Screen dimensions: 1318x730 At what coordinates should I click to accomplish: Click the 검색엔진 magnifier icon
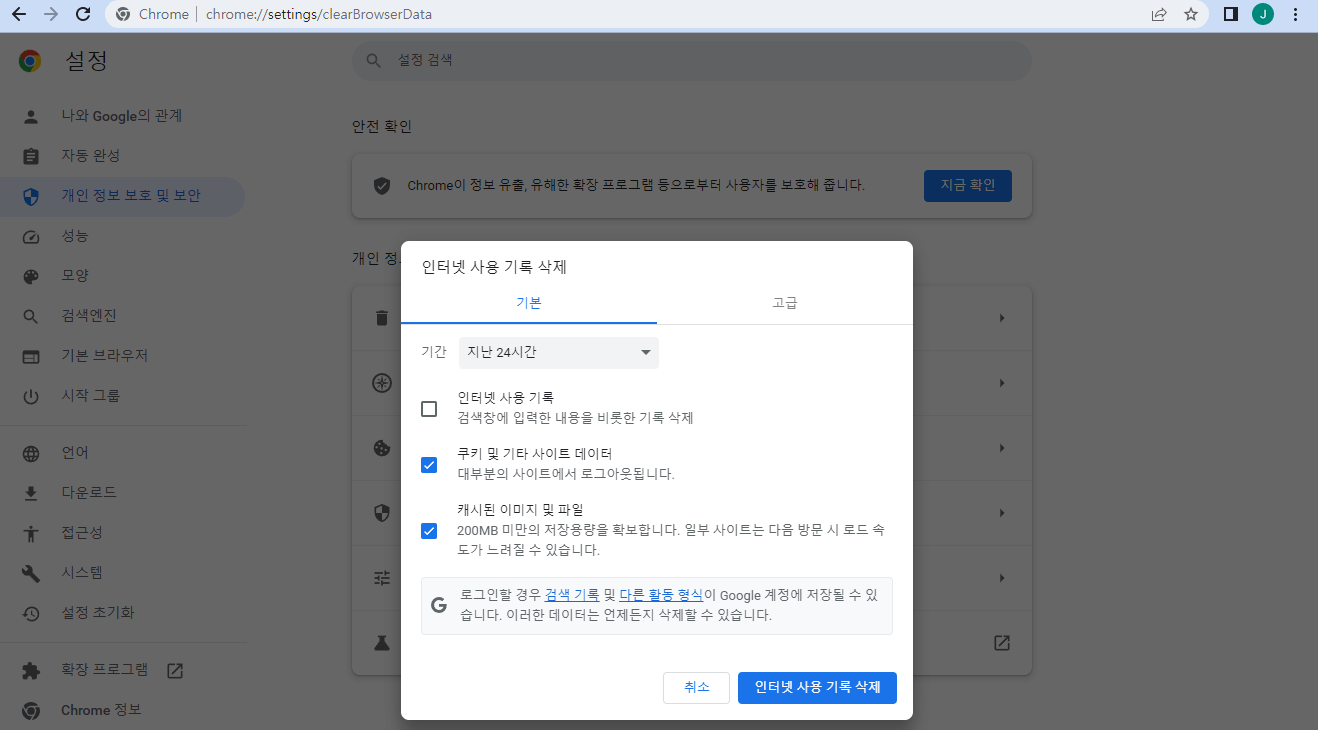point(30,314)
